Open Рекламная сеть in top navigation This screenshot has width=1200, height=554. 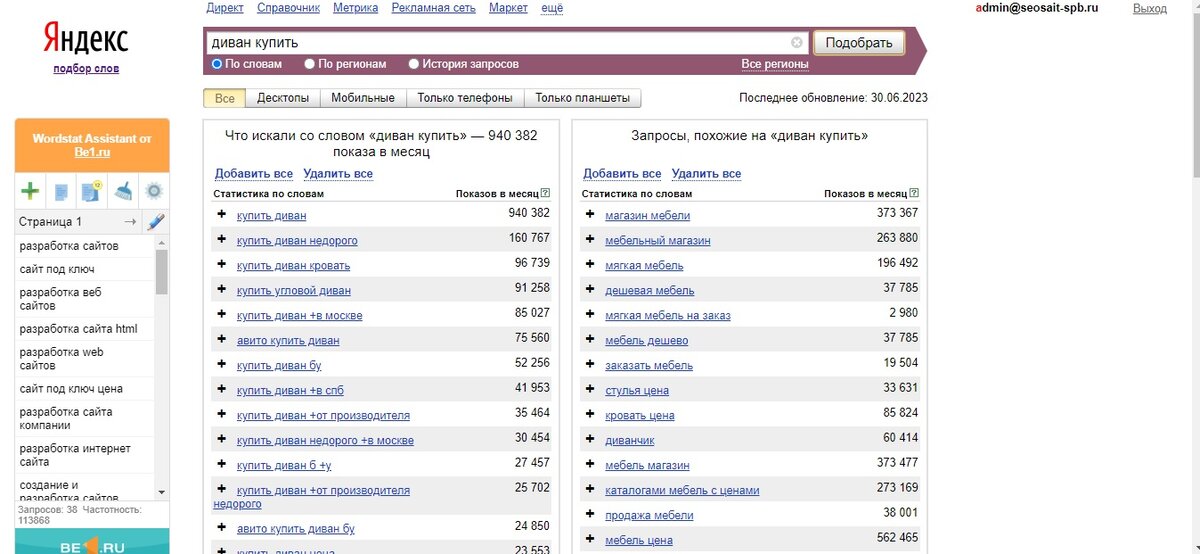click(x=434, y=8)
